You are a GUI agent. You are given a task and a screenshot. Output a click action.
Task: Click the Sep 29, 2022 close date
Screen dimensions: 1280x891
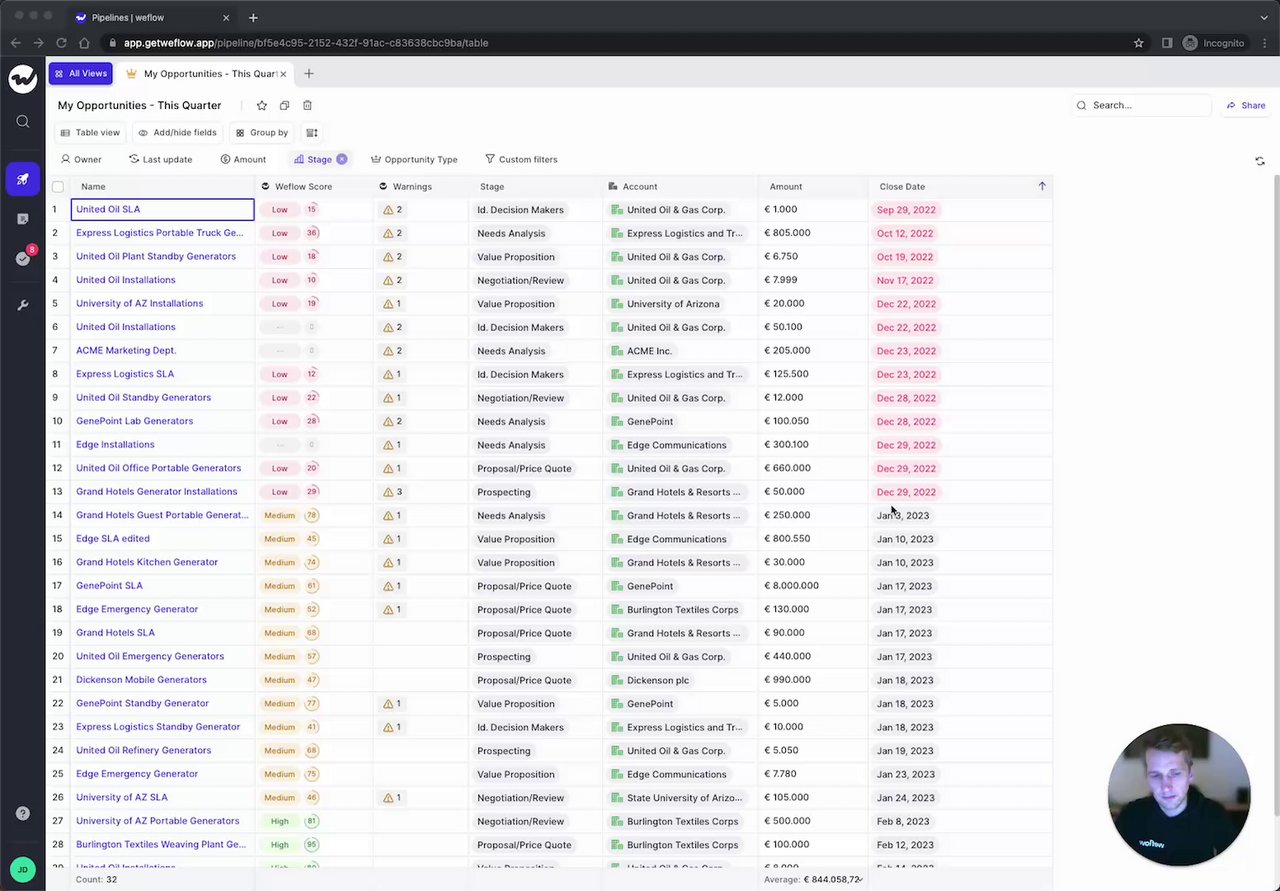[x=905, y=210]
